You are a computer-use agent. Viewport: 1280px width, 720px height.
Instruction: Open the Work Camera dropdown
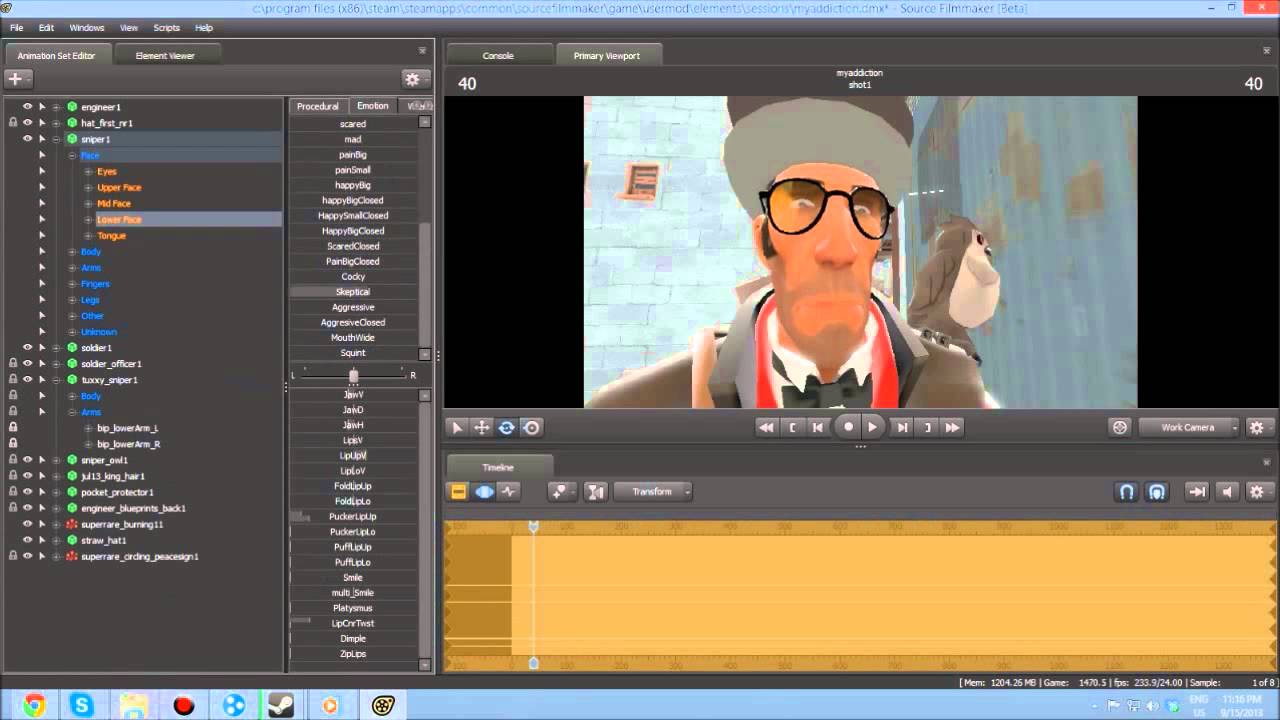click(x=1189, y=427)
